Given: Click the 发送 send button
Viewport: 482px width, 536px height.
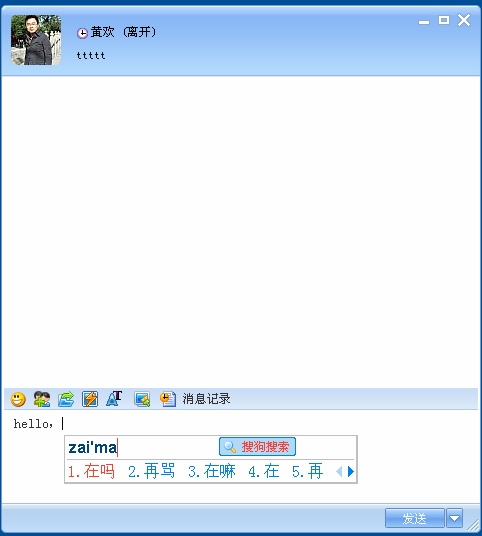Looking at the screenshot, I should [414, 518].
